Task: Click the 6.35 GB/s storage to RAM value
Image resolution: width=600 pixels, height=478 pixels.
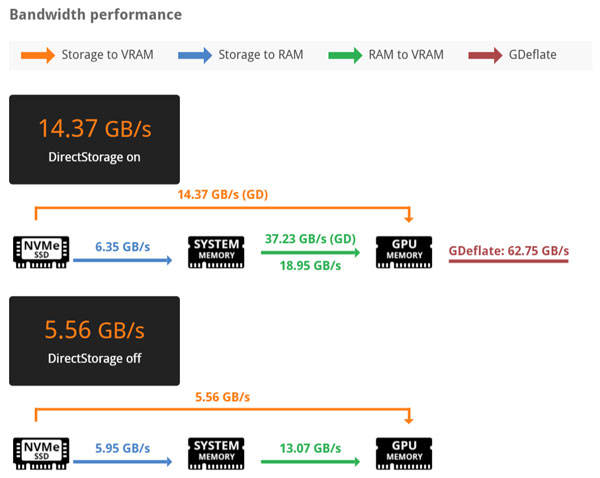Action: [x=122, y=245]
